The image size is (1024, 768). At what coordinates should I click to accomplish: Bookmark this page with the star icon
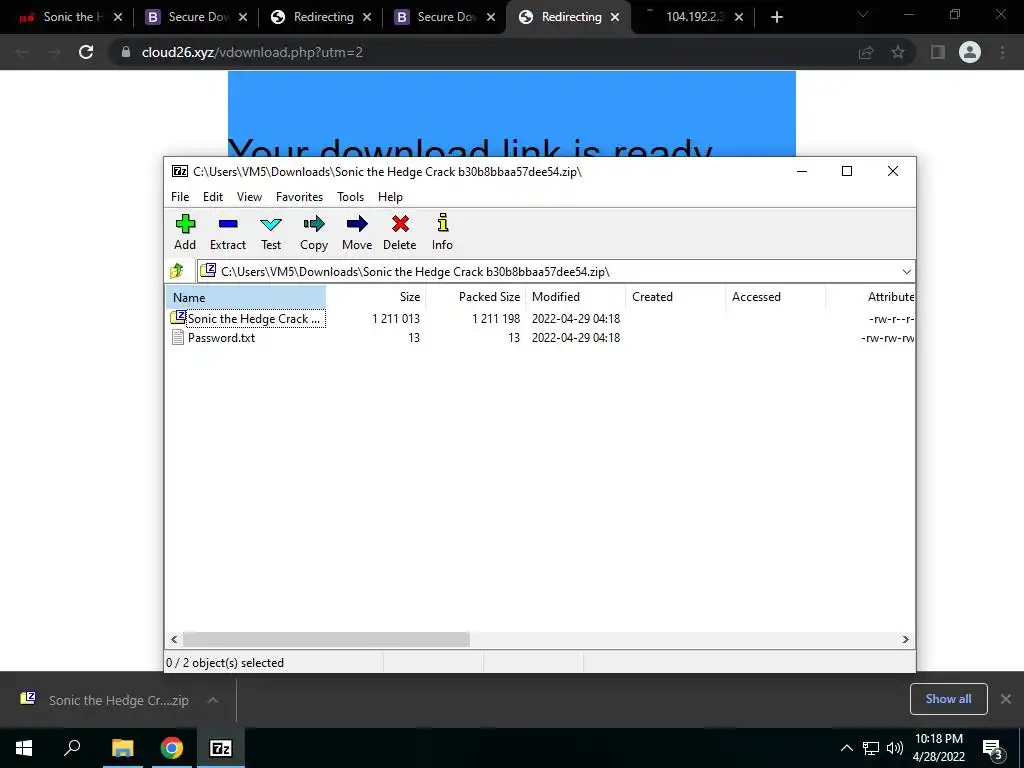(x=898, y=52)
